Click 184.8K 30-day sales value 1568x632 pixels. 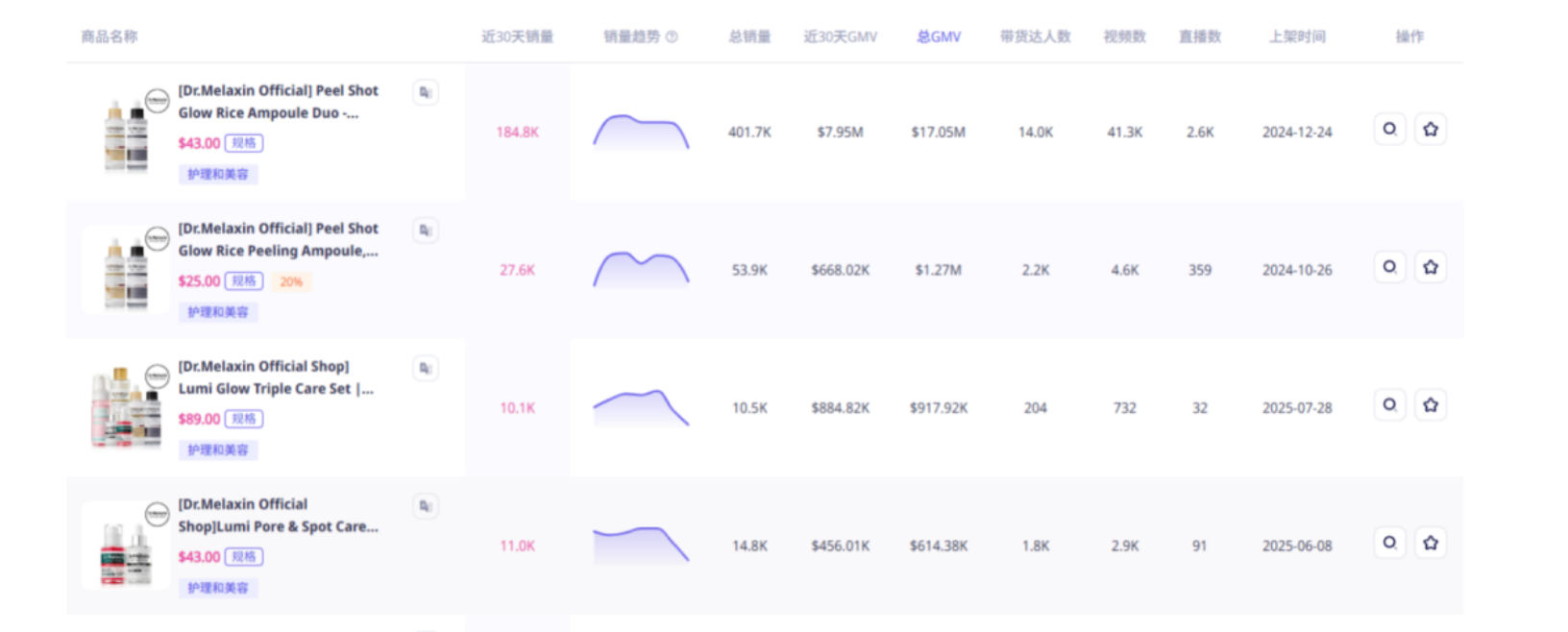tap(518, 133)
